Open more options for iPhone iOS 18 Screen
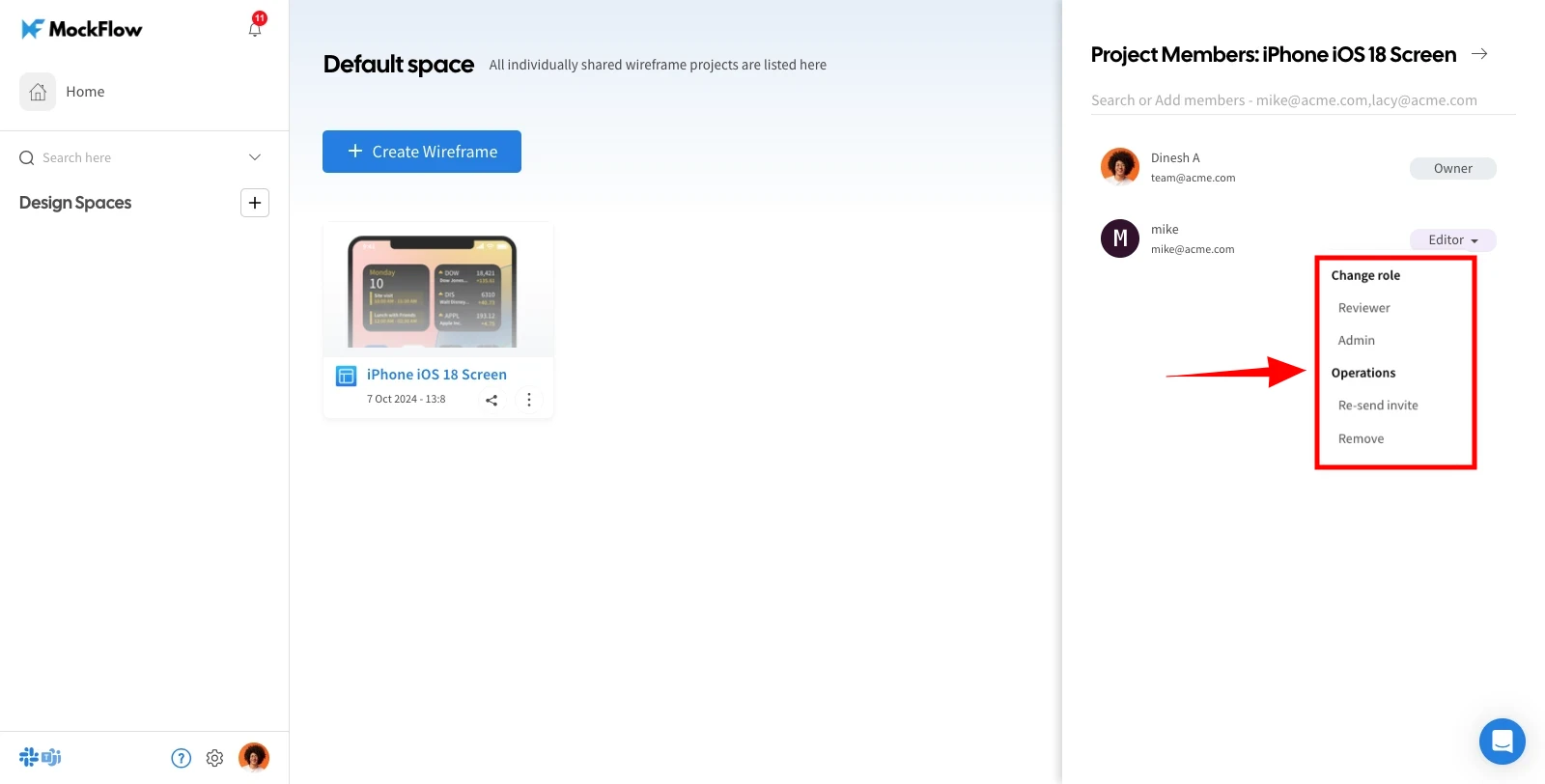The width and height of the screenshot is (1545, 784). [x=529, y=400]
